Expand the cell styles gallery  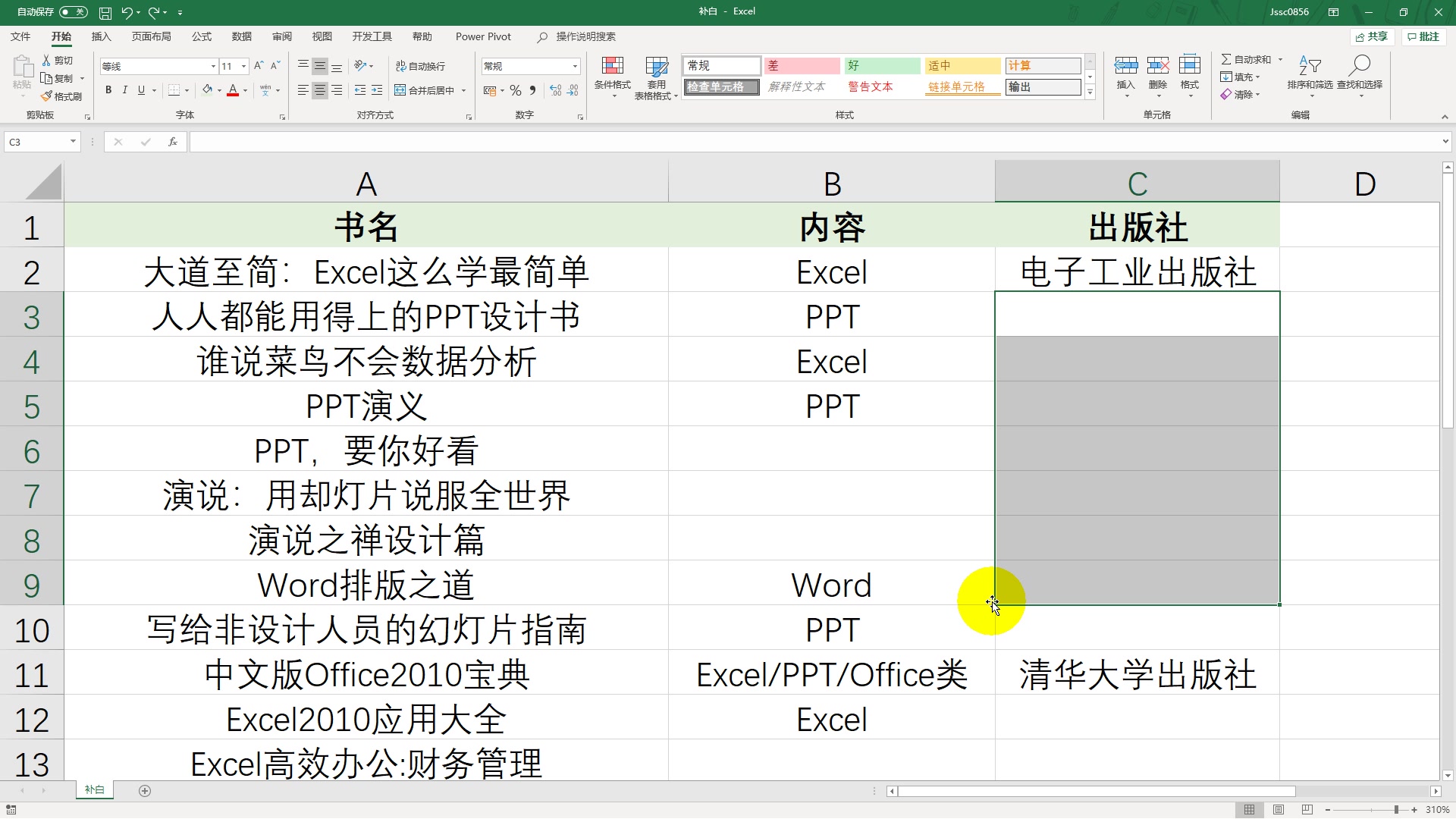click(1090, 93)
